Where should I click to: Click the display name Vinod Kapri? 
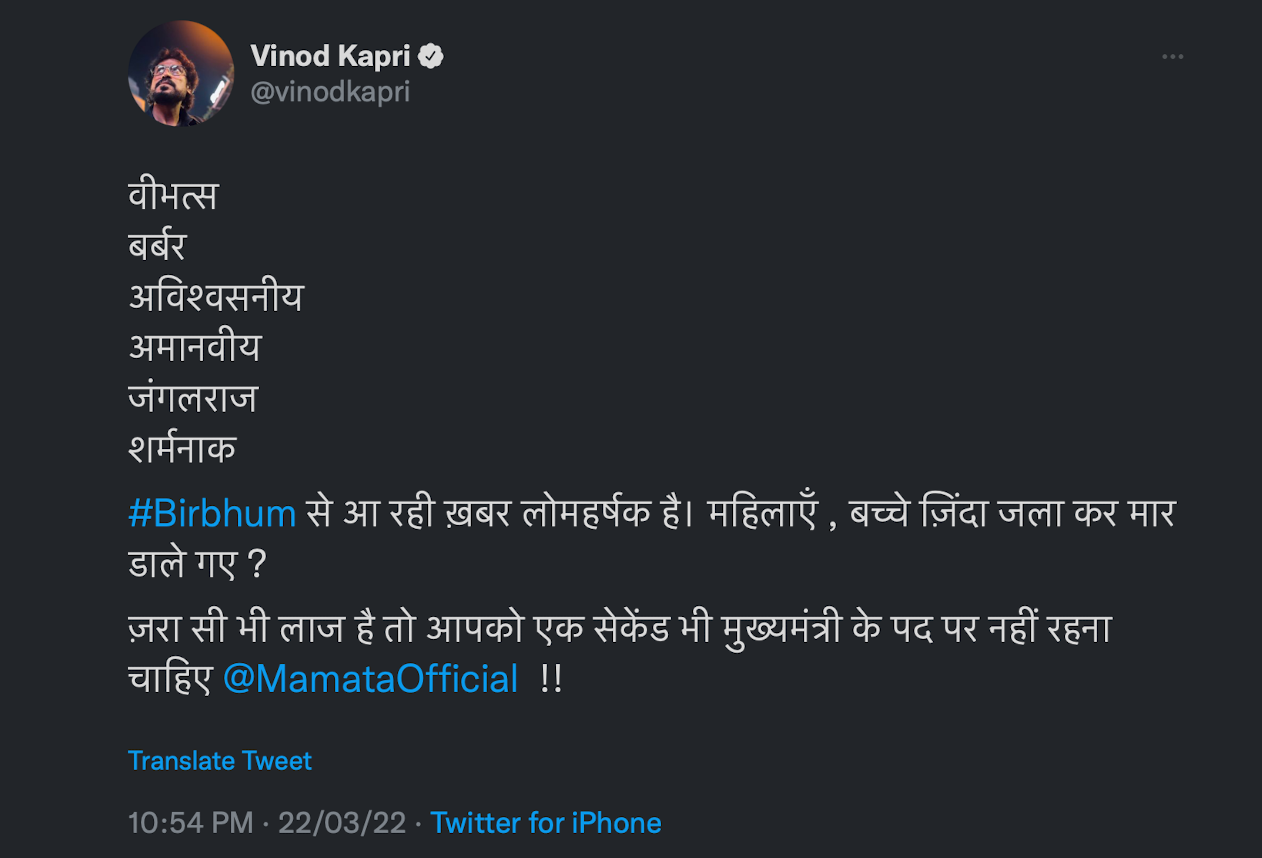[330, 57]
